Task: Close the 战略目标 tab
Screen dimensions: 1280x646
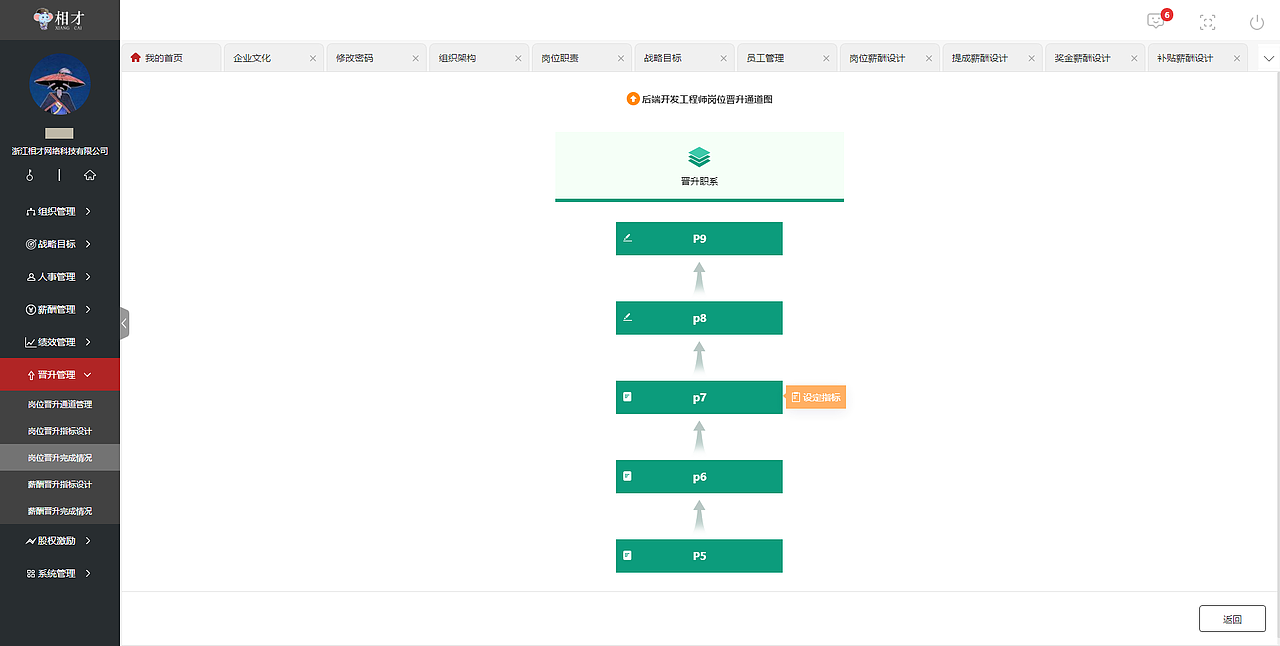Action: (x=723, y=58)
